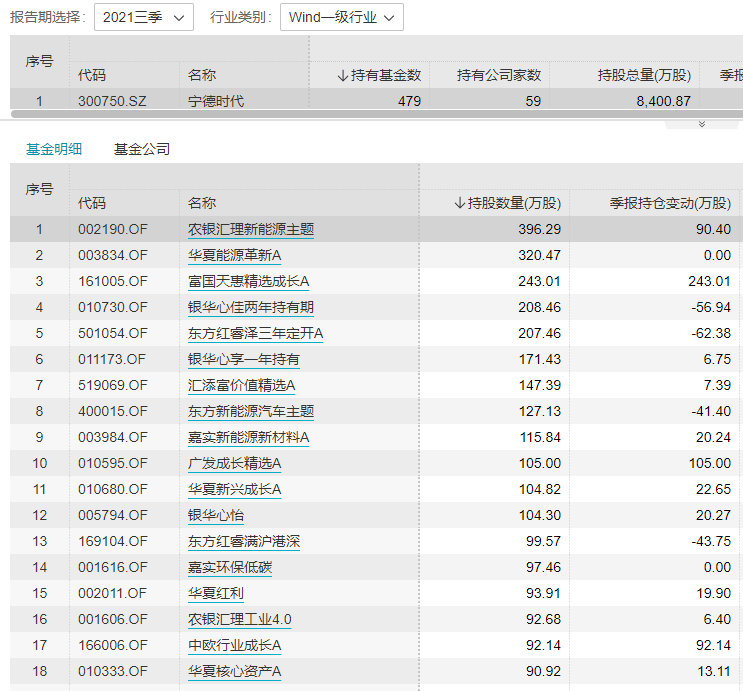Click holding value 396.29

(540, 229)
